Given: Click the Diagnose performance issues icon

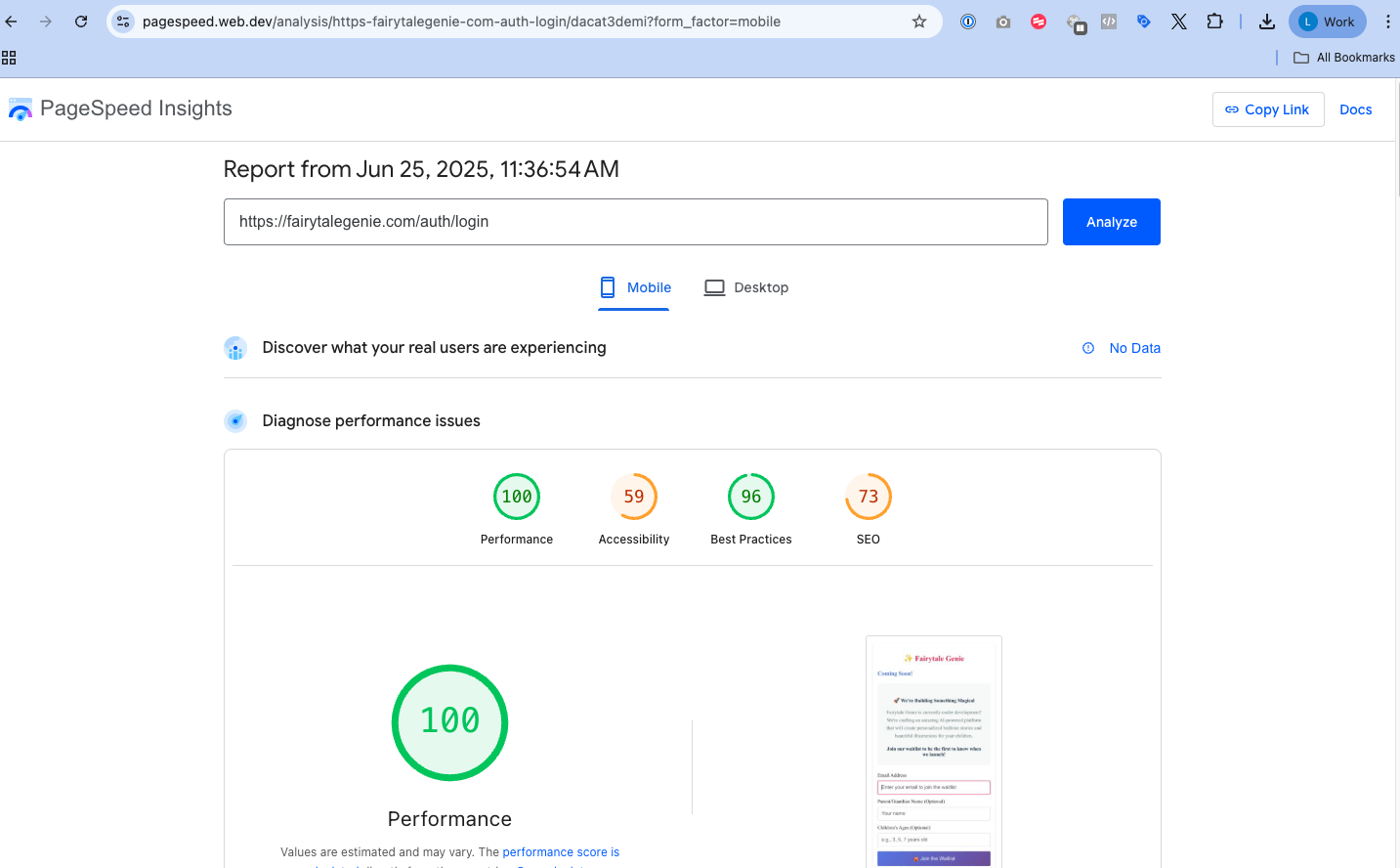Looking at the screenshot, I should [235, 421].
